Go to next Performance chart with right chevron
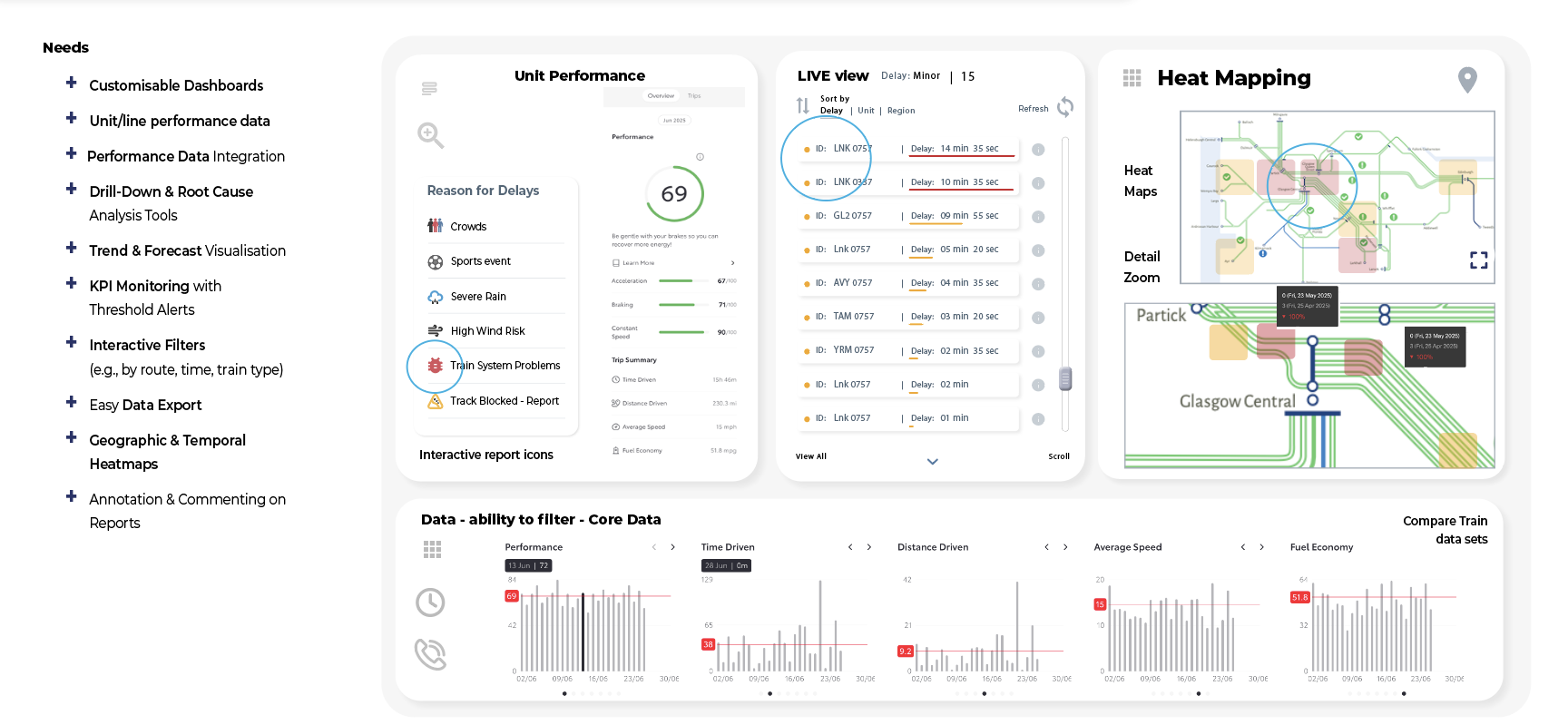The height and width of the screenshot is (725, 1568). click(x=672, y=547)
